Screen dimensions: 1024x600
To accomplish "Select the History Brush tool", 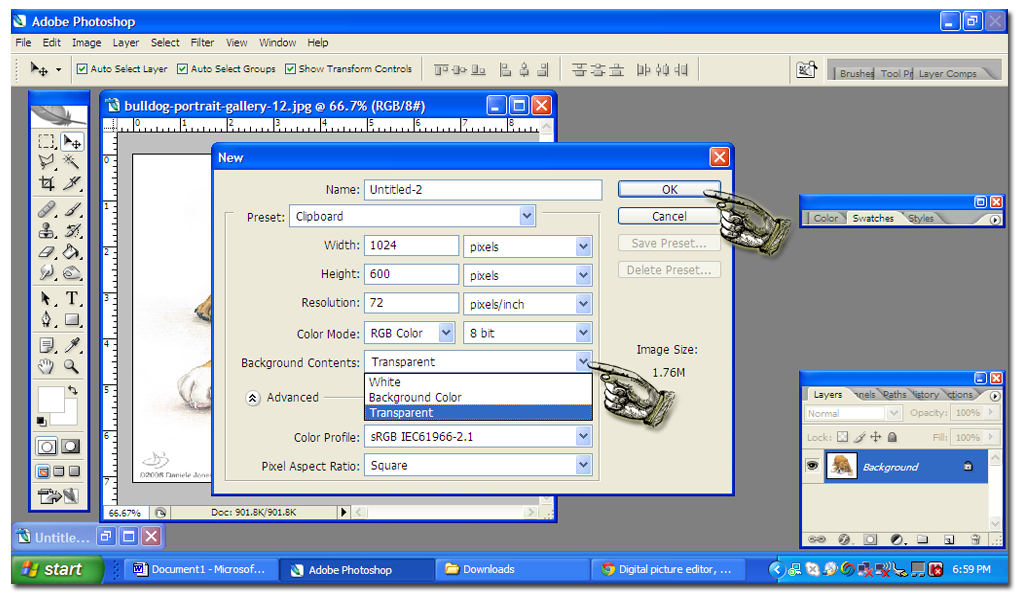I will [71, 230].
